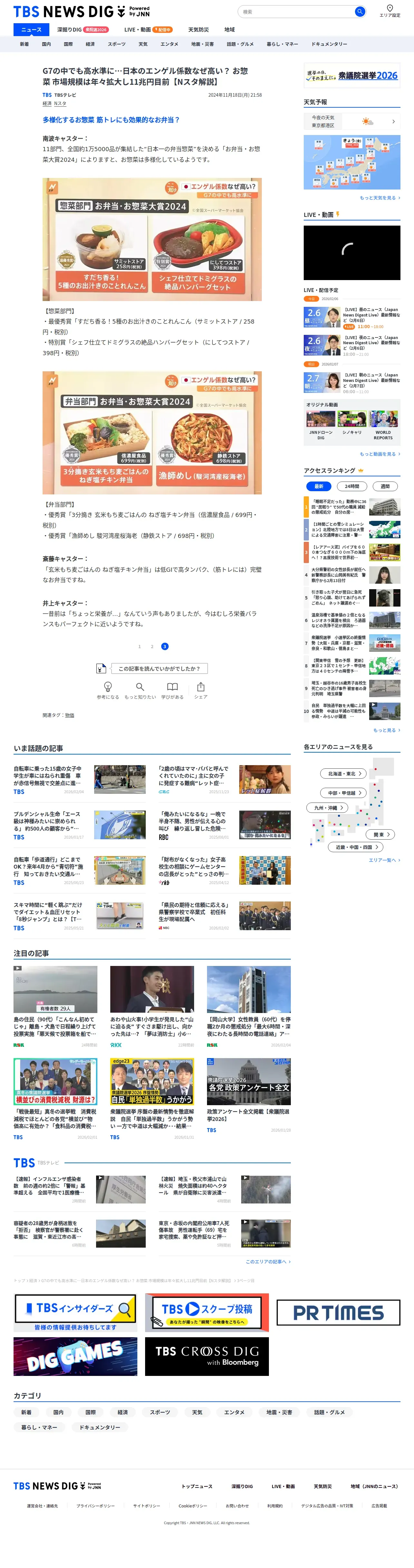
Task: Switch to the 深掘りDIG tab
Action: point(82,29)
